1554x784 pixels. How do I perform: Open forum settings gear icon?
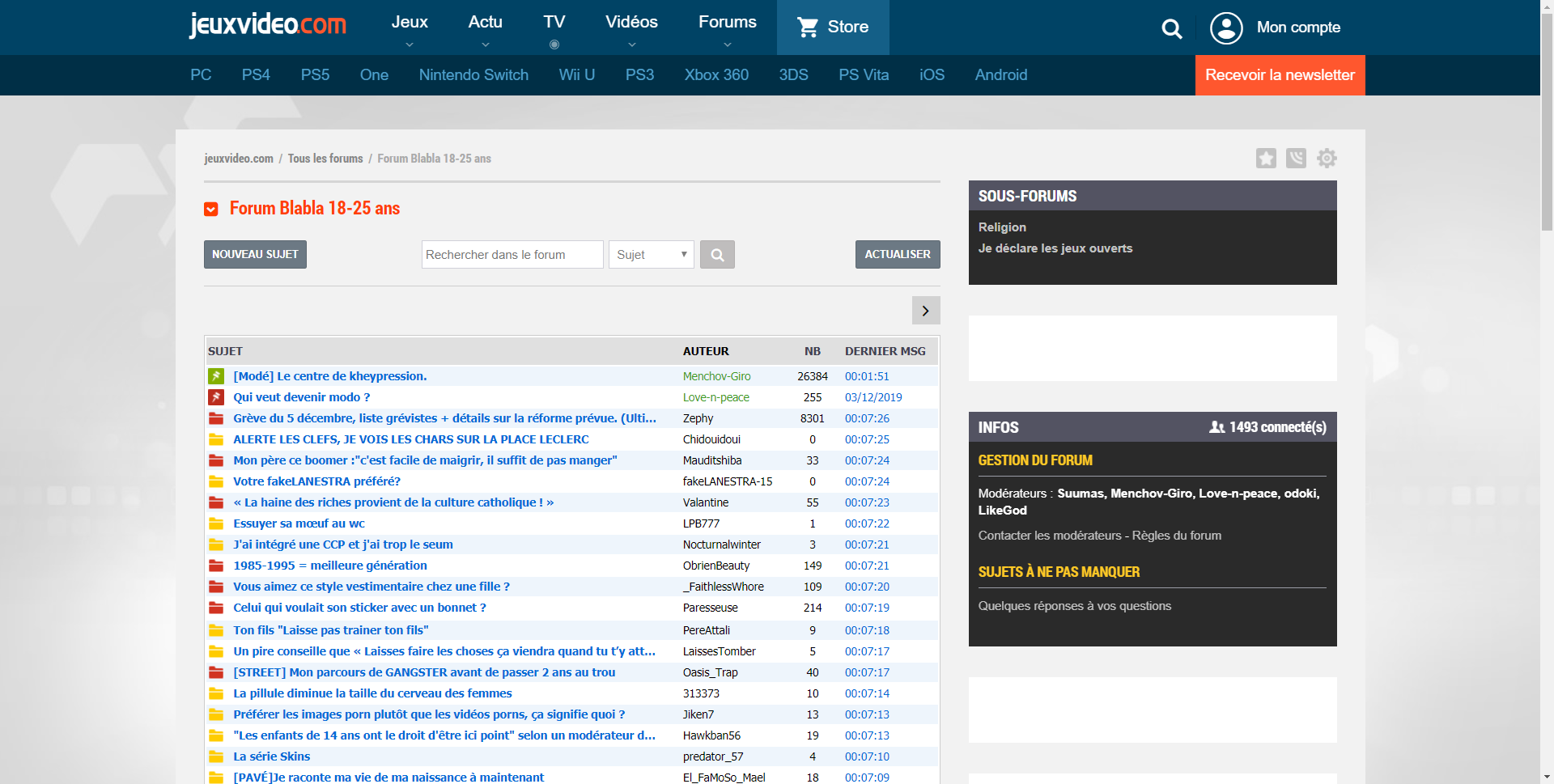click(x=1327, y=158)
